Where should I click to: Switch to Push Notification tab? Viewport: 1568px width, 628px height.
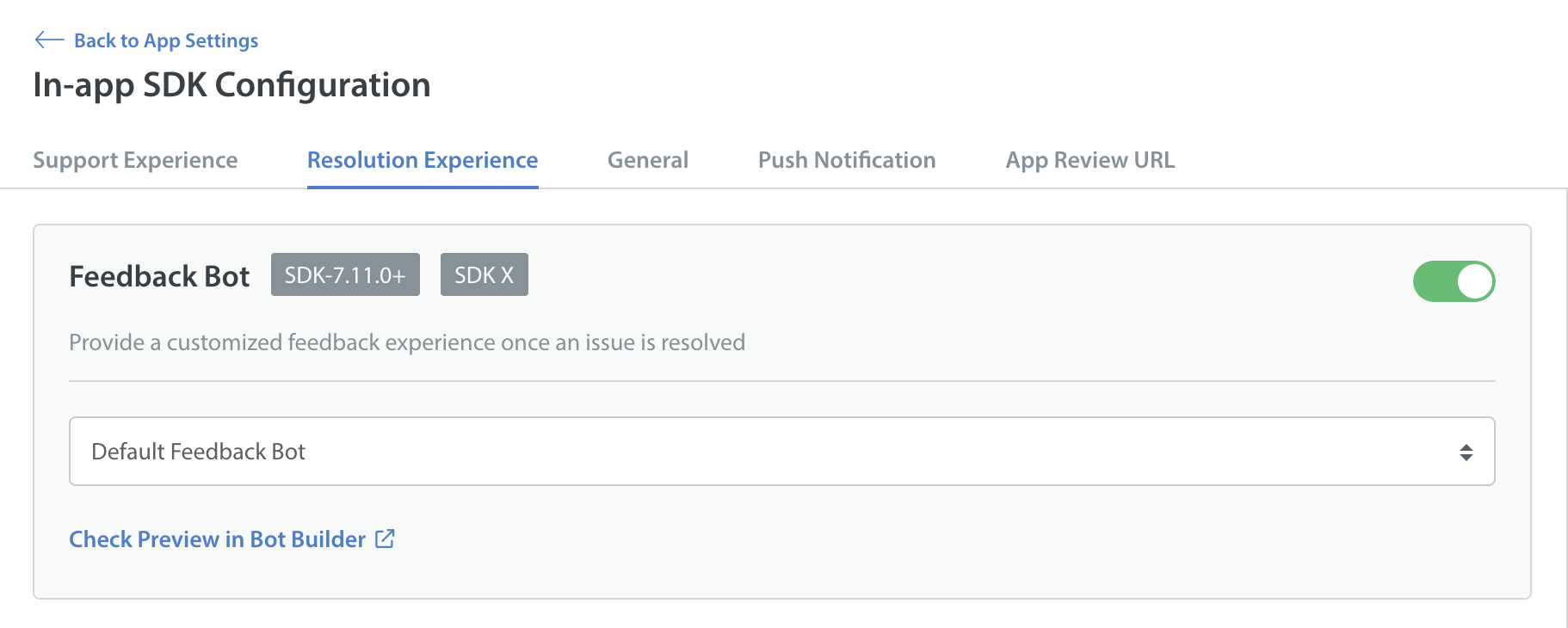847,160
